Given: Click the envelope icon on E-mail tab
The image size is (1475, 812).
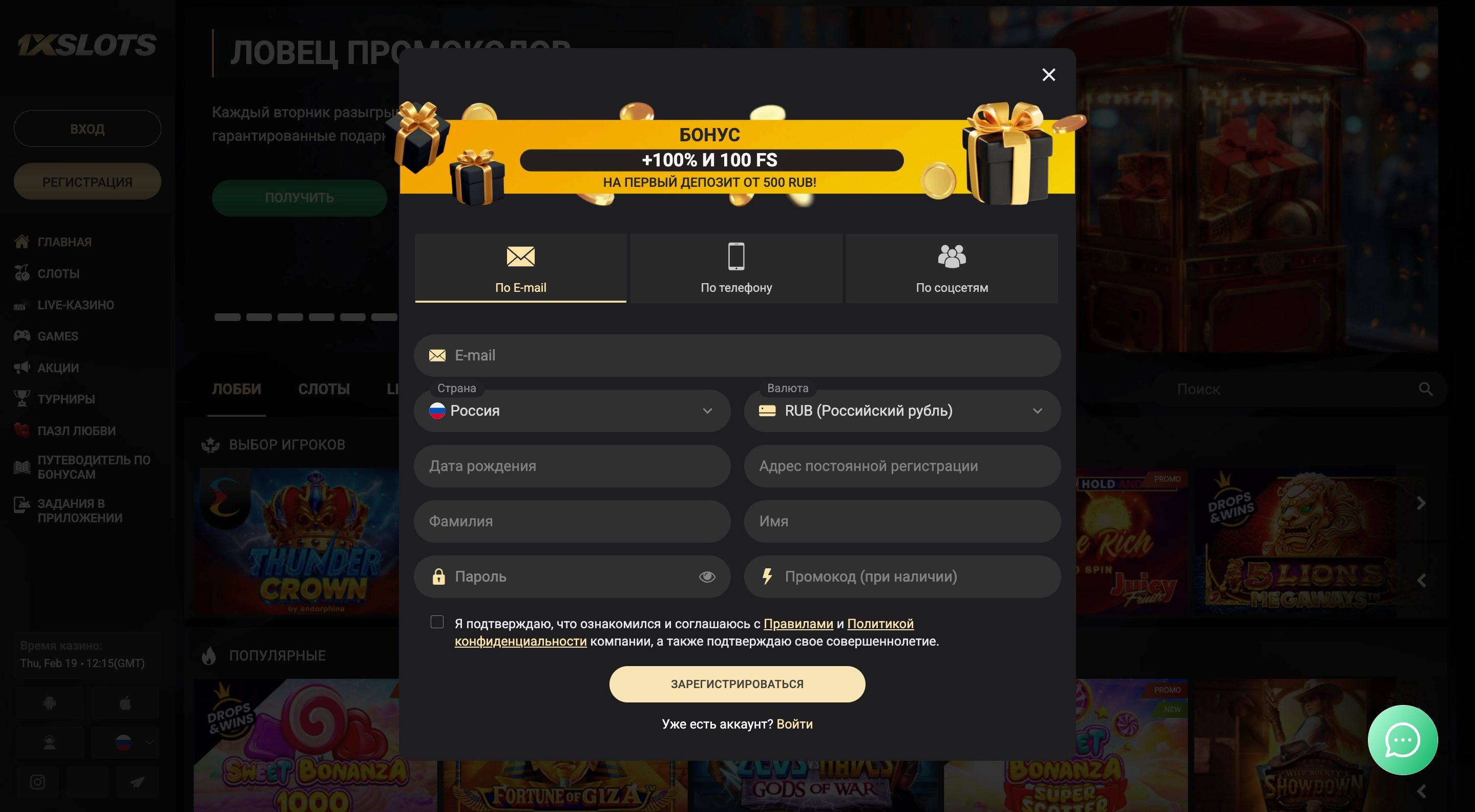Looking at the screenshot, I should tap(520, 257).
